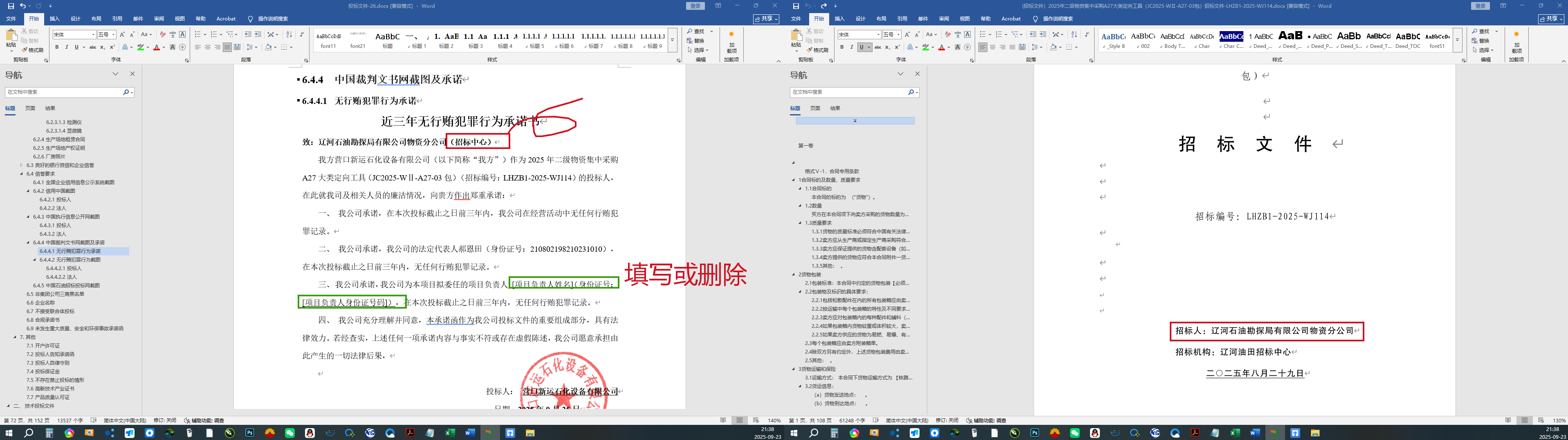Toggle paragraph marks display in 投标文件-26 ribbon
The image size is (1568, 440).
(302, 35)
